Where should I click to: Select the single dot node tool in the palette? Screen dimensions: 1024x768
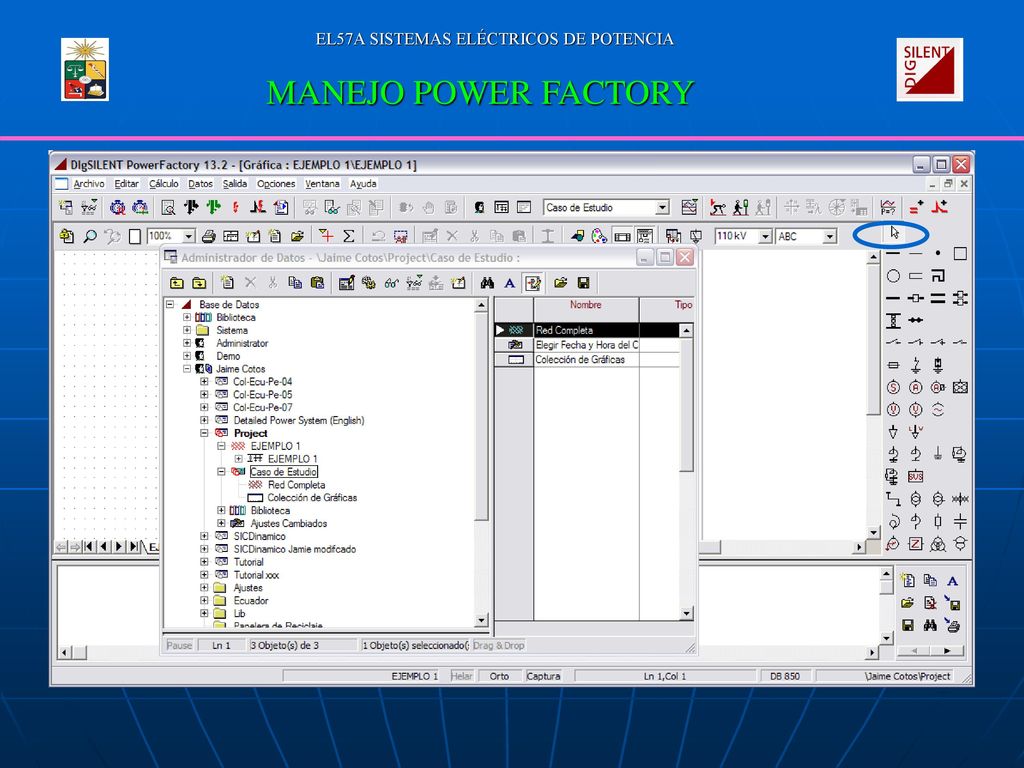(938, 253)
